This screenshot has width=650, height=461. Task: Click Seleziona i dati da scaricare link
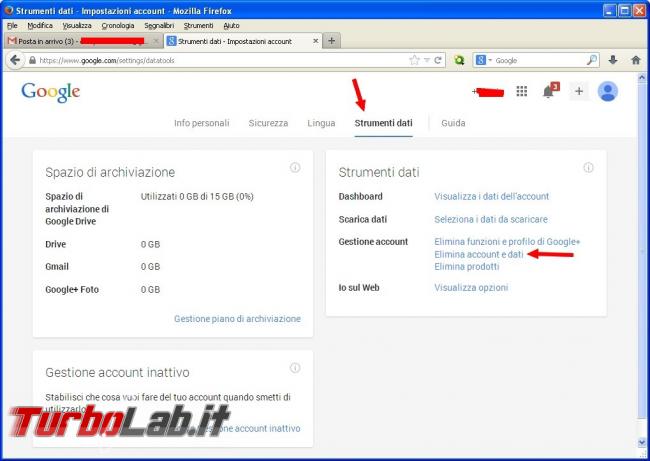point(491,219)
